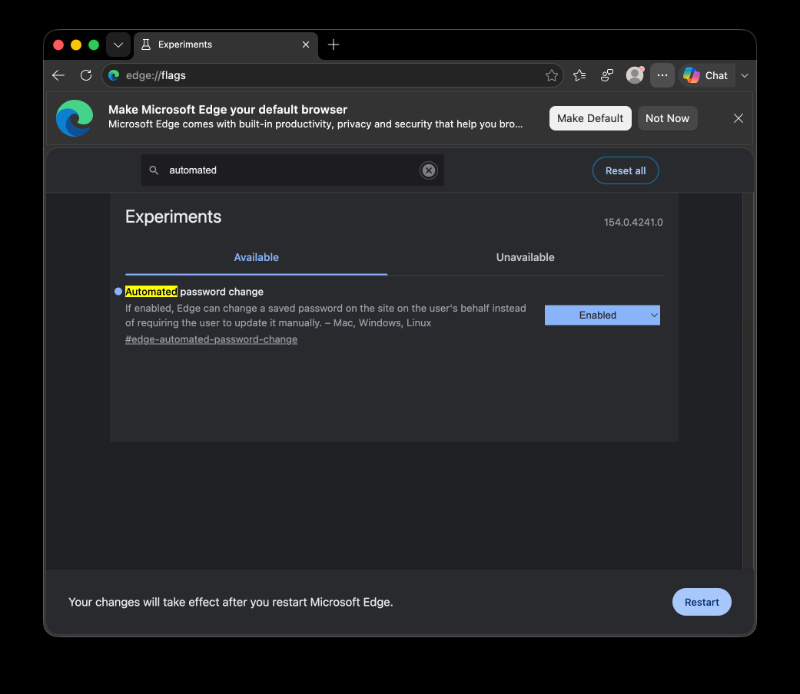Click the address bar showing edge://flags
This screenshot has width=800, height=694.
[x=333, y=76]
